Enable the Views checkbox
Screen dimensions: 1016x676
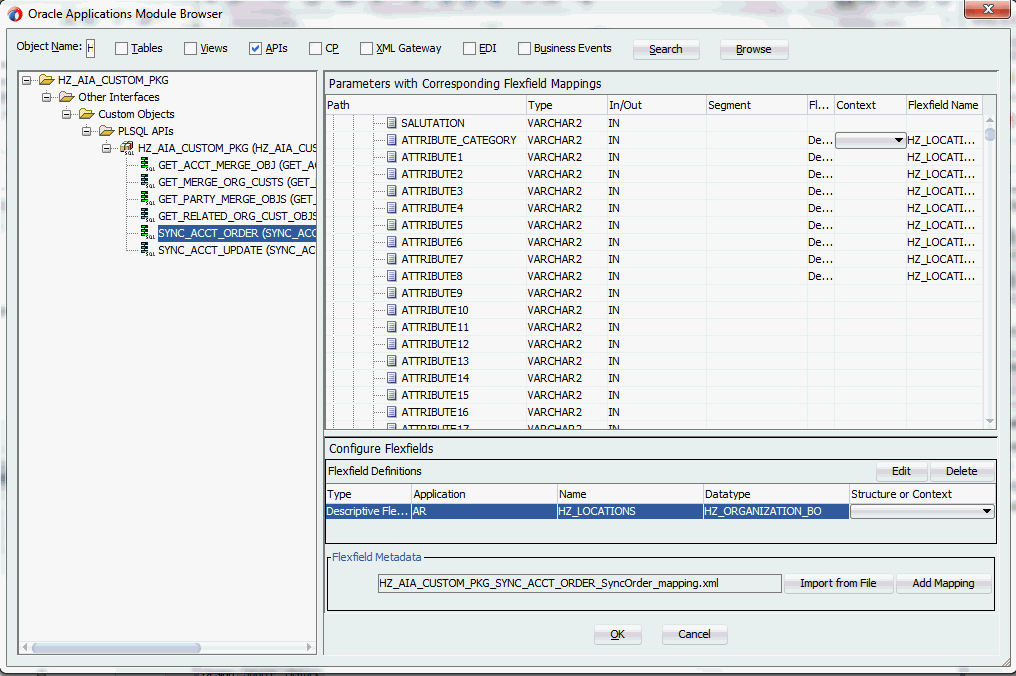(x=190, y=49)
